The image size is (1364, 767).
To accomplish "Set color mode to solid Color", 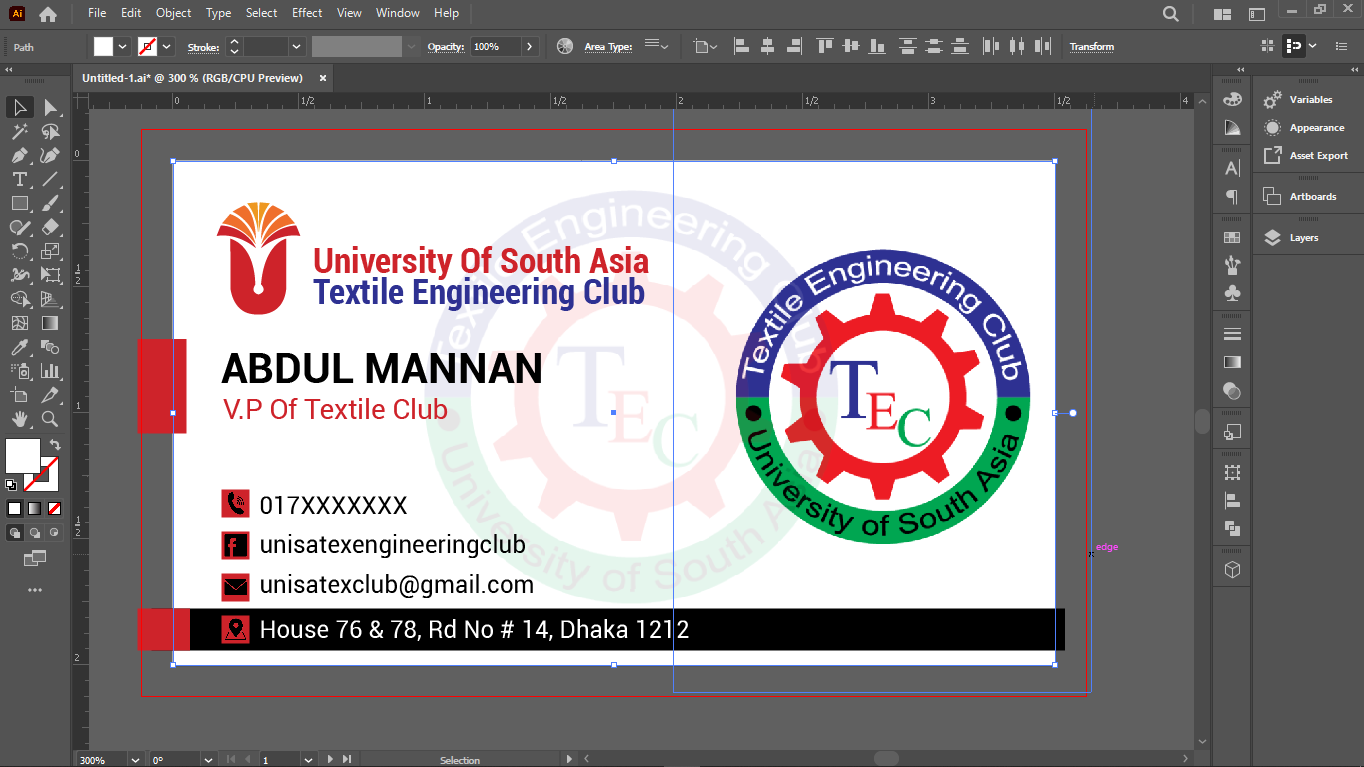I will (x=15, y=508).
